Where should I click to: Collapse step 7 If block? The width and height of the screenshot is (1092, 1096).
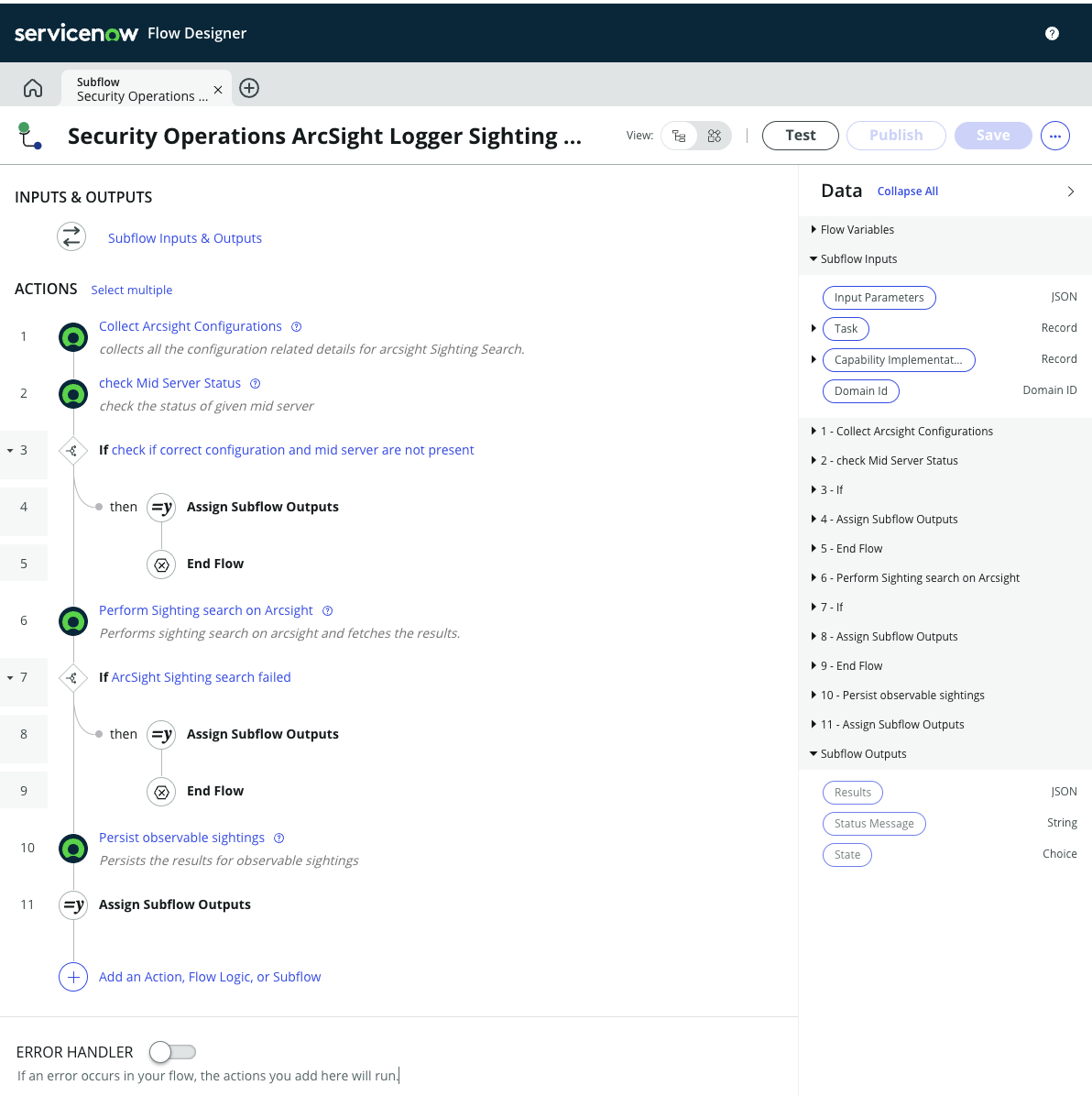tap(10, 678)
